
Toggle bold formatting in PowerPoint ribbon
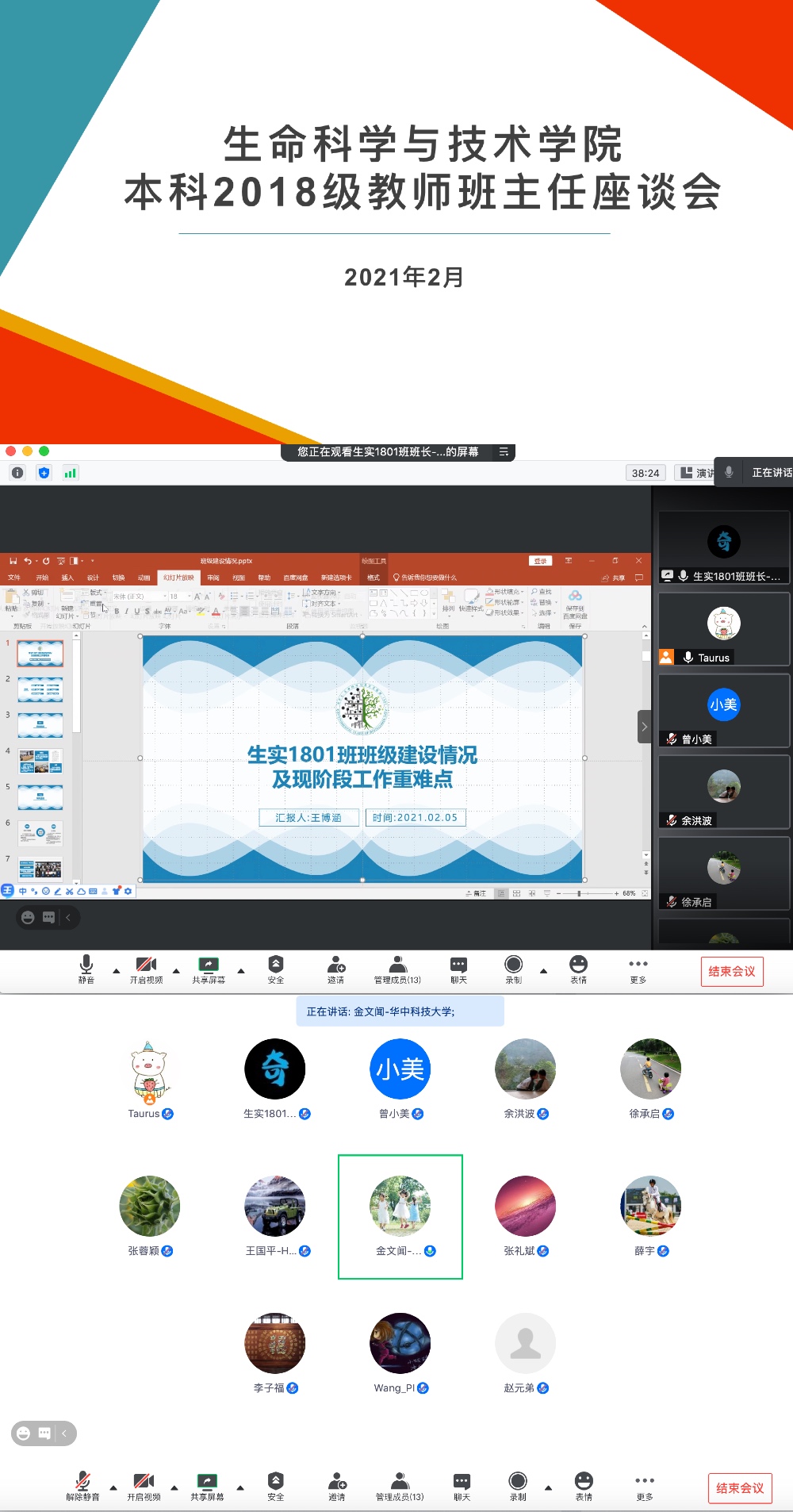[x=117, y=611]
